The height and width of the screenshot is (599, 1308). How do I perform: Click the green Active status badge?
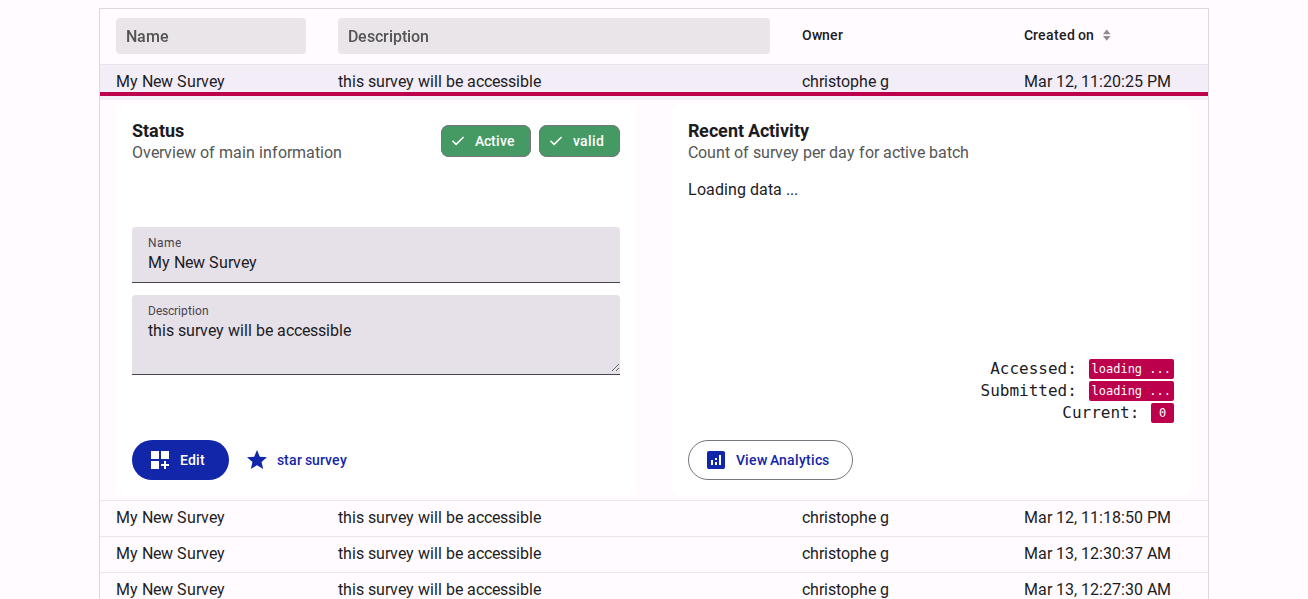click(x=486, y=141)
